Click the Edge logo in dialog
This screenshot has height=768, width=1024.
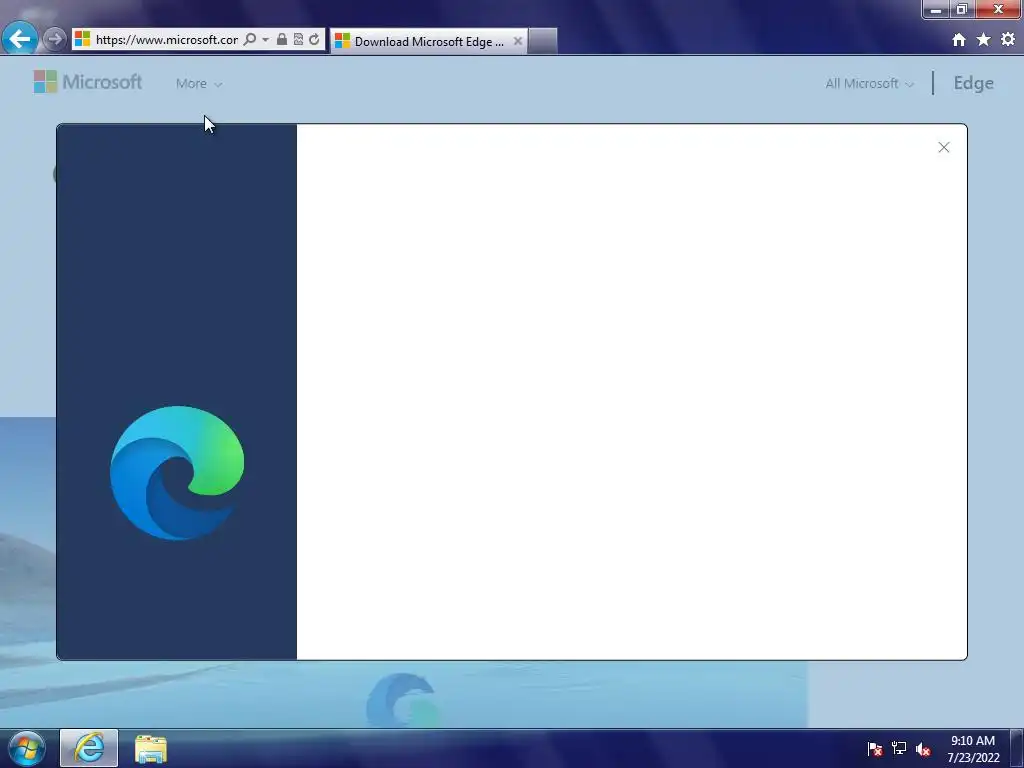177,473
